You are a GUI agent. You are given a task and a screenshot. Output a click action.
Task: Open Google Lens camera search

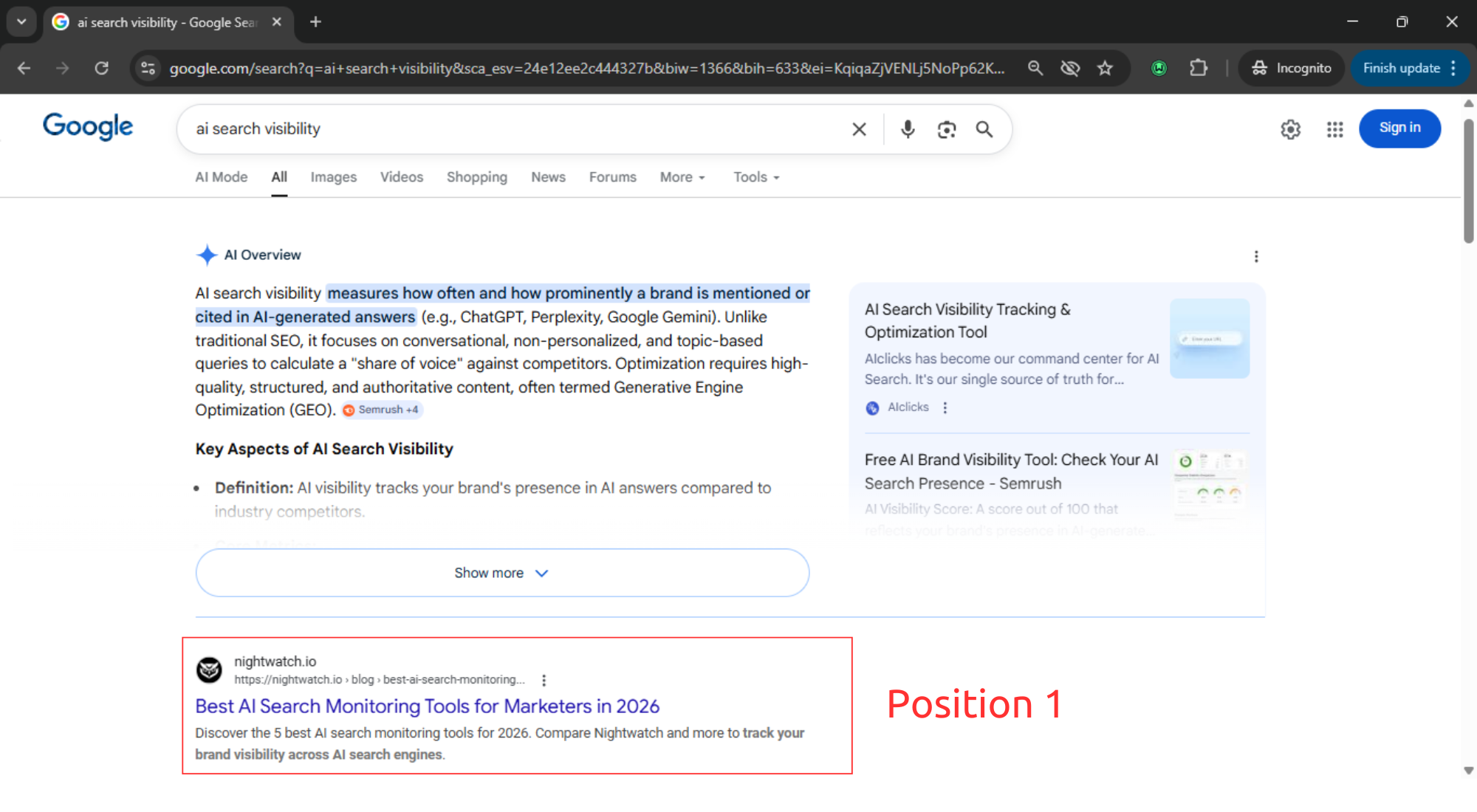(947, 128)
